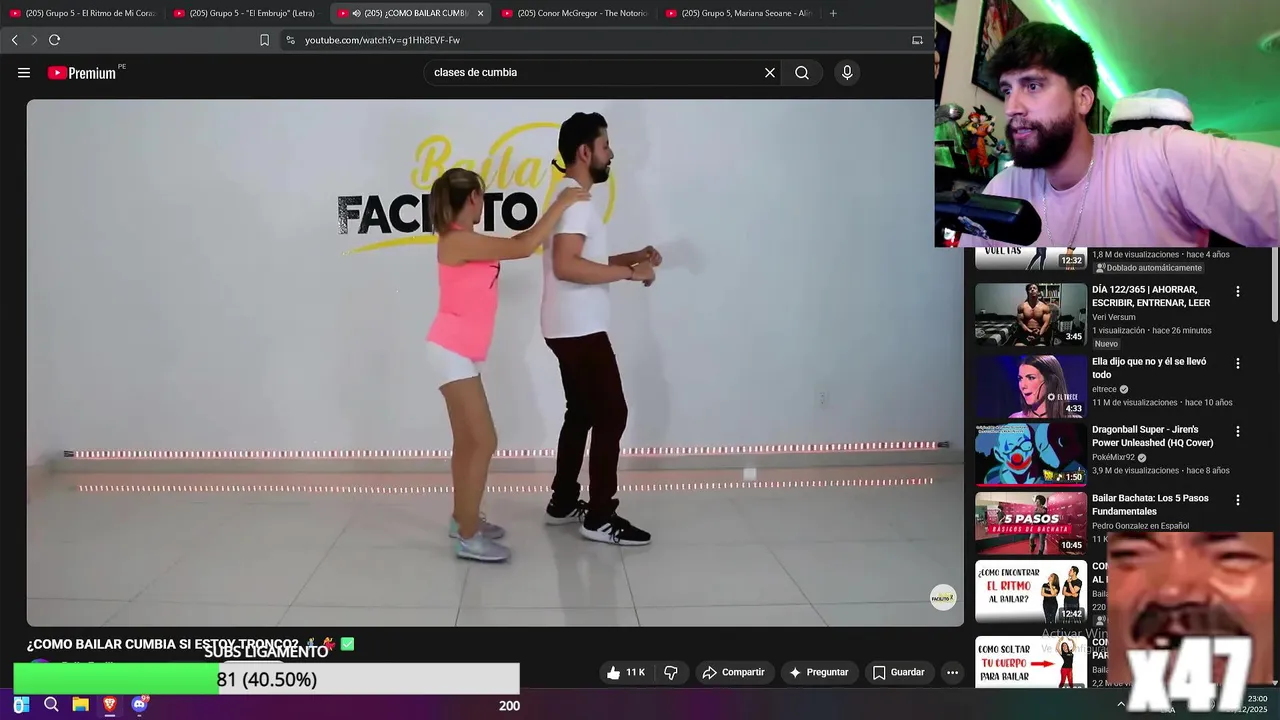
Task: Click the taskbar clock showing 23:00
Action: tap(1257, 698)
